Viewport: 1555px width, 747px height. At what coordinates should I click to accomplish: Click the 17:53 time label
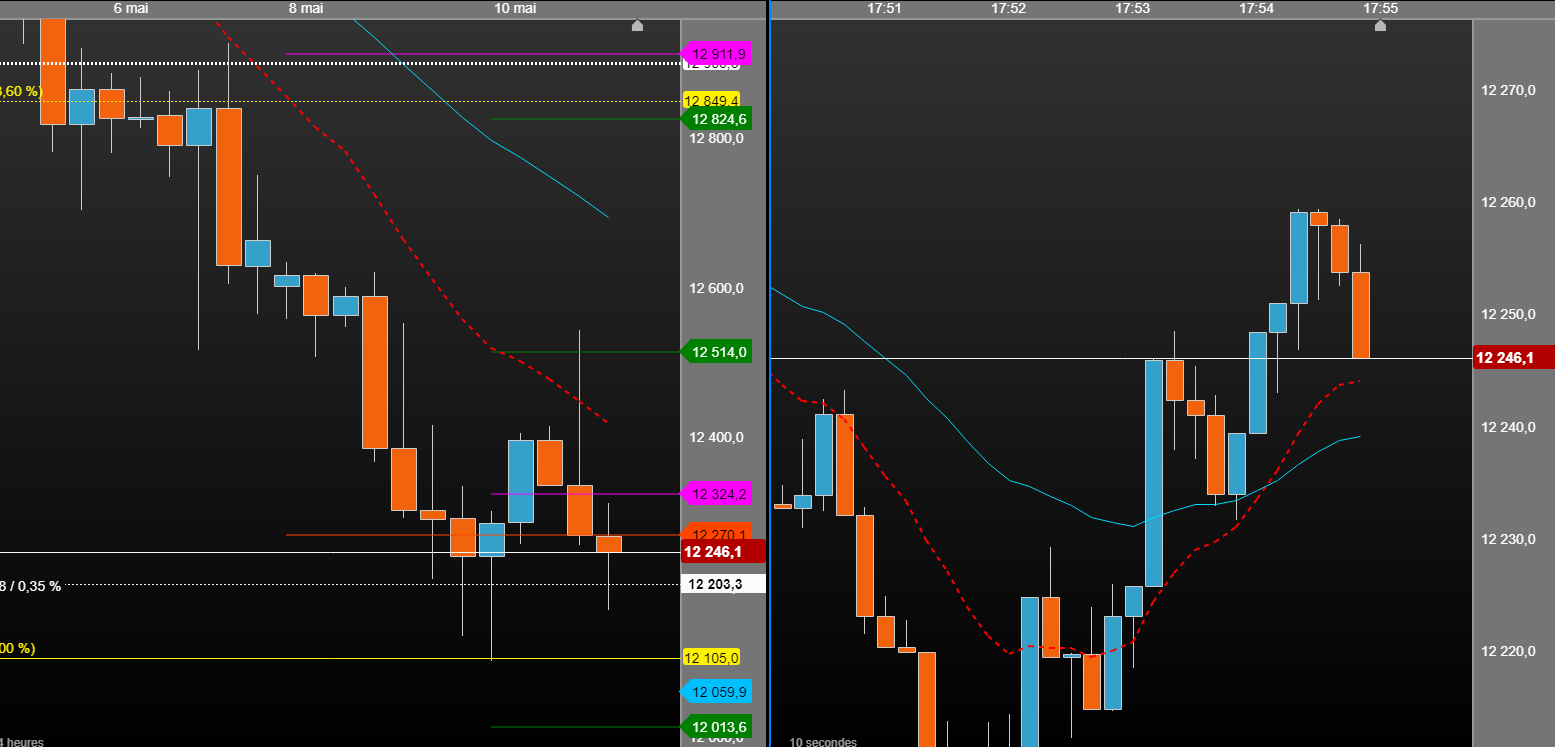tap(1133, 8)
